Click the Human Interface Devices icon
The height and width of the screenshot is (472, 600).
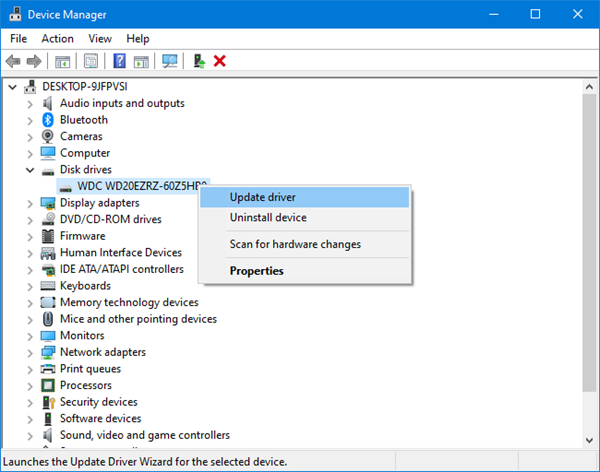(48, 253)
